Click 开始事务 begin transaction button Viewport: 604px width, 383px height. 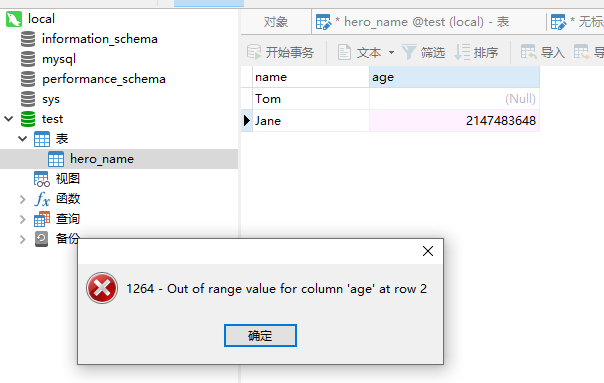pos(280,52)
